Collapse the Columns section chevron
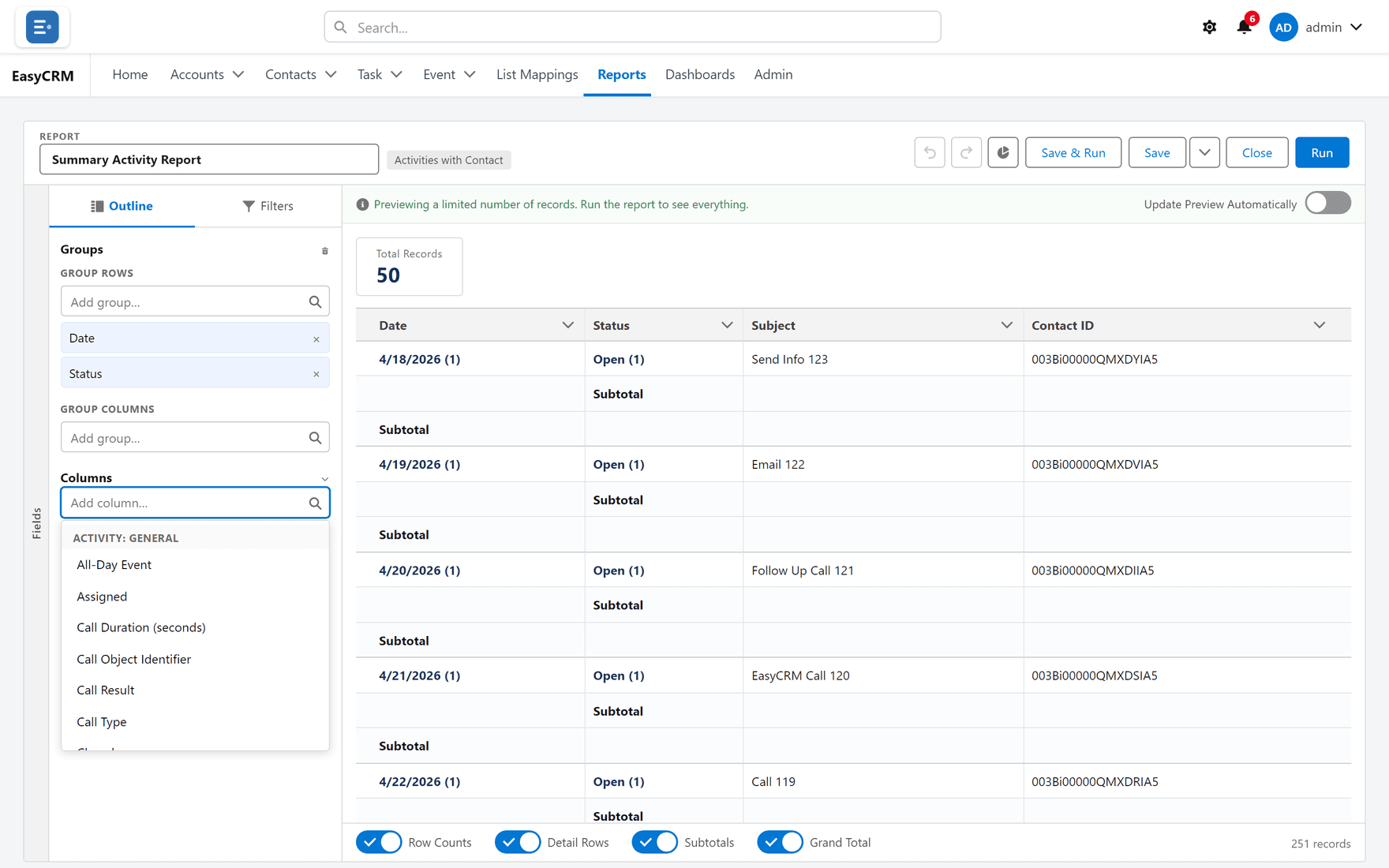 coord(324,479)
